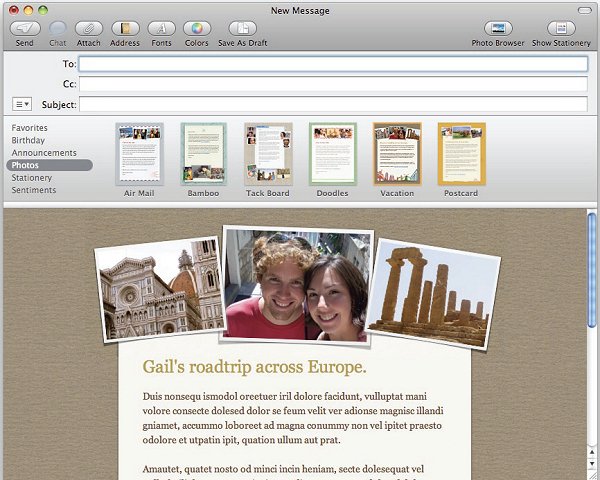Select the Tack Board stationery thumbnail
Viewport: 600px width, 480px height.
(x=268, y=154)
